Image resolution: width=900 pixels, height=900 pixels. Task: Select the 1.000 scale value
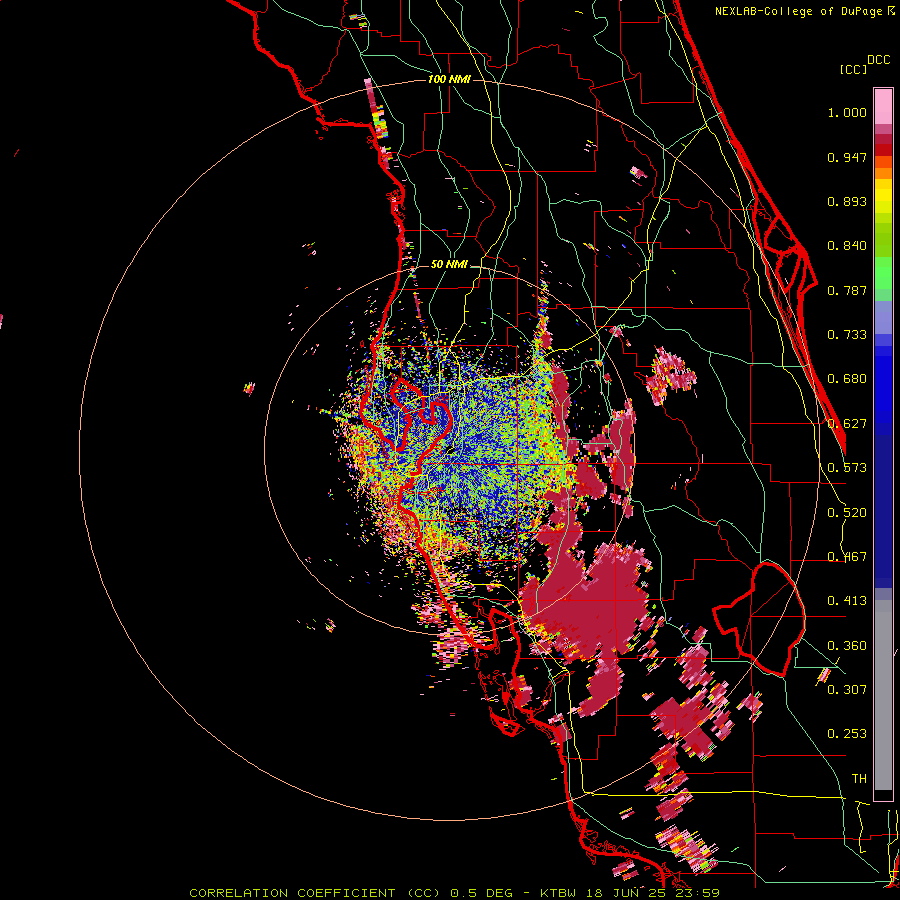(847, 112)
